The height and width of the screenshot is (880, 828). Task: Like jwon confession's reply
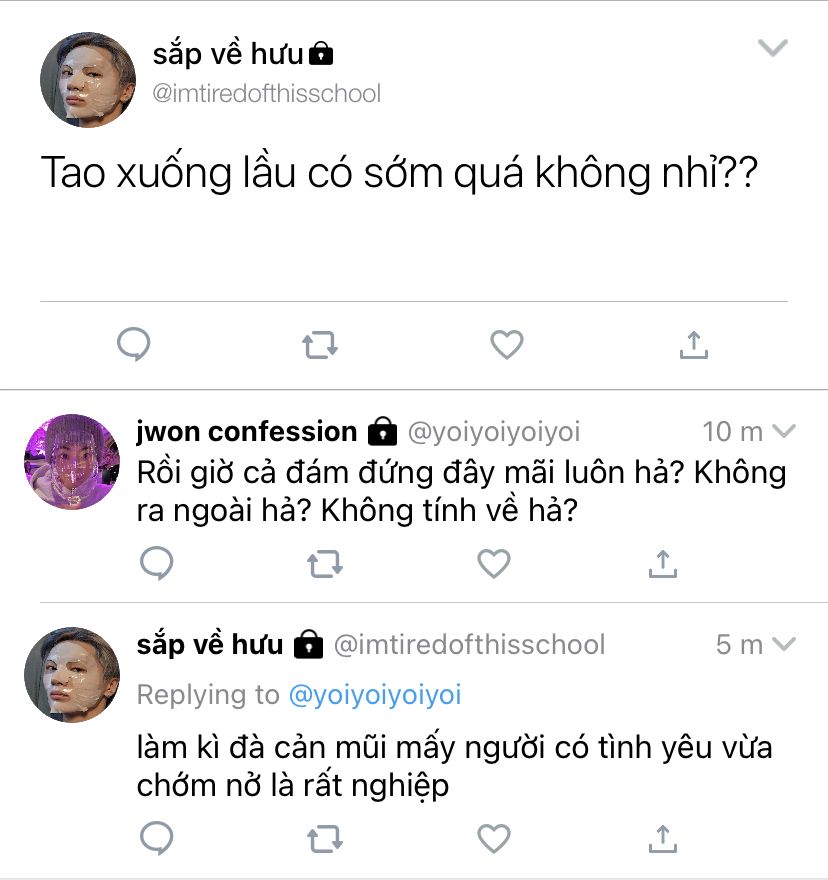tap(494, 563)
